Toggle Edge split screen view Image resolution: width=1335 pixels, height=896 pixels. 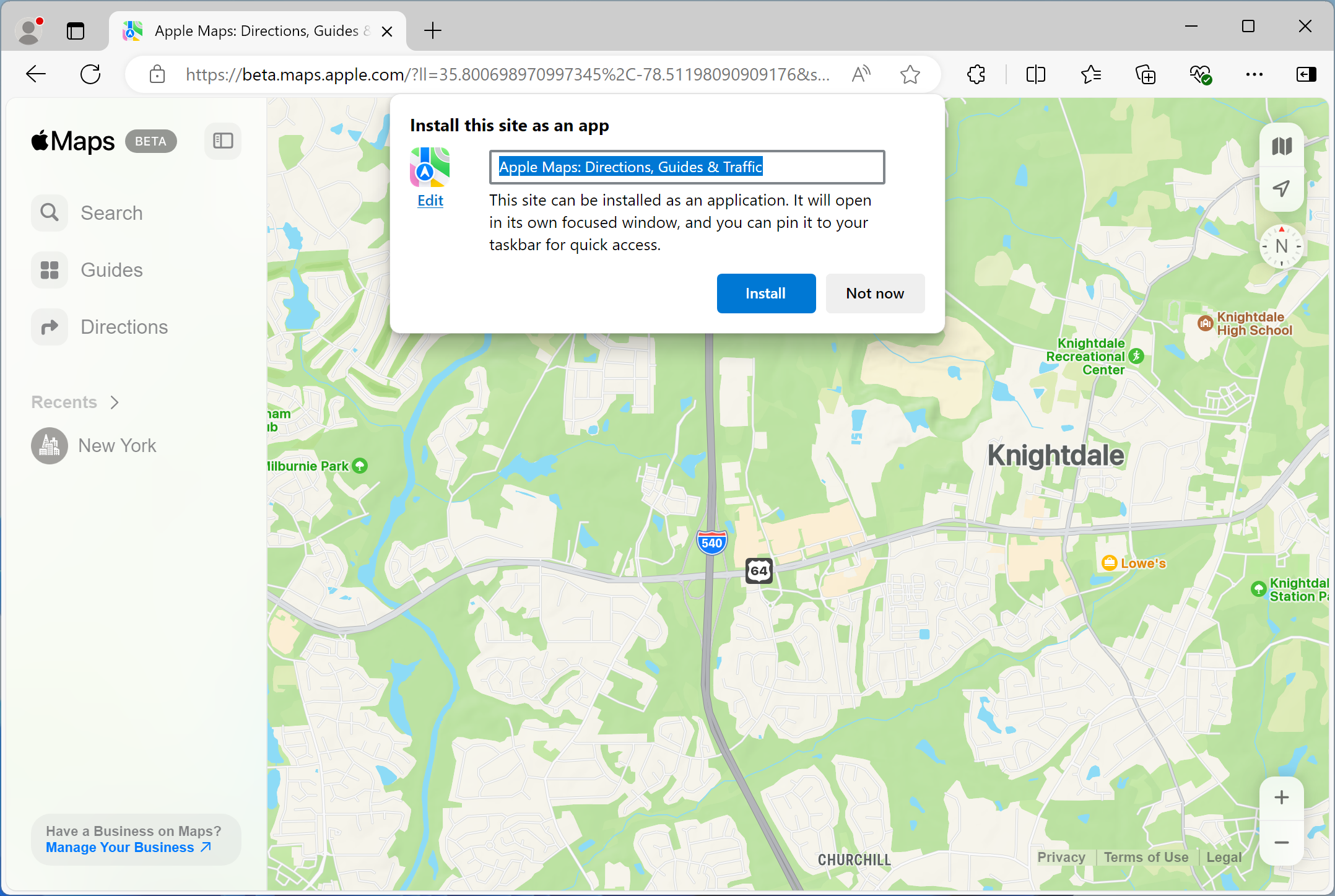tap(1035, 74)
